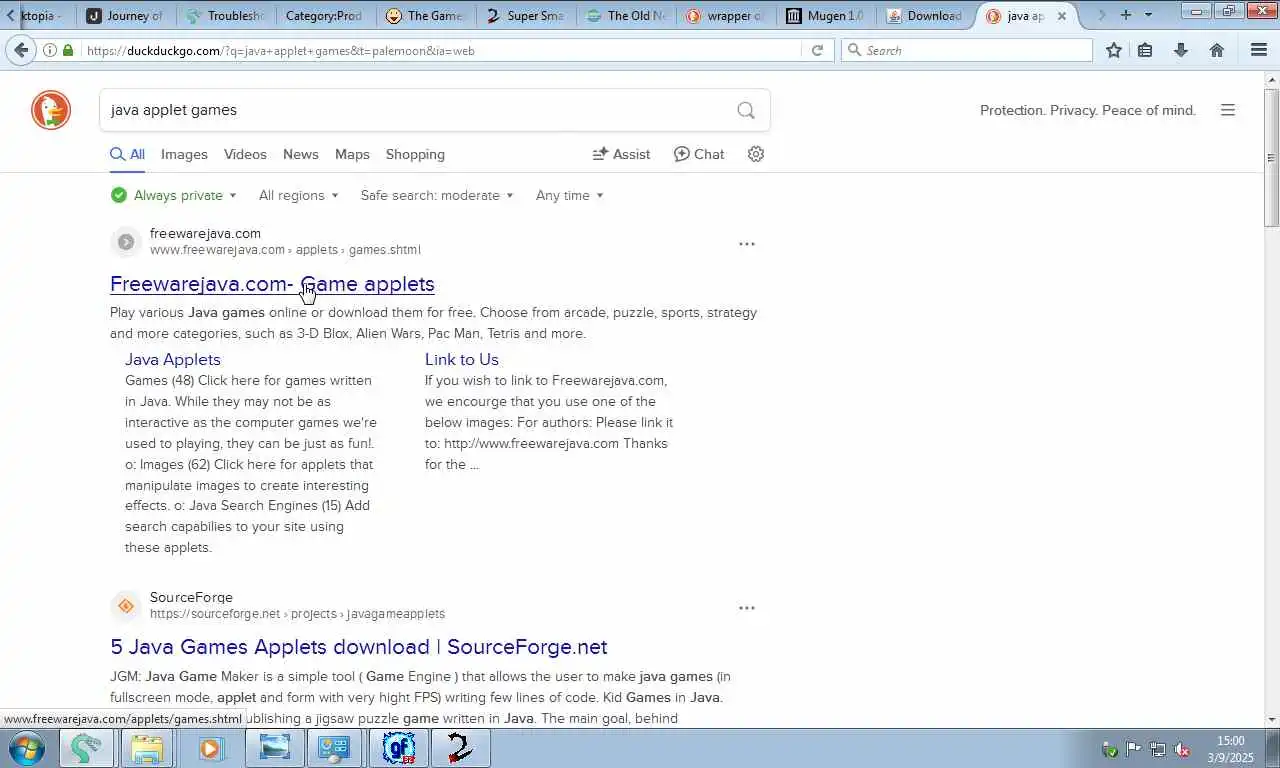Open more options for SourceForge result
Image resolution: width=1280 pixels, height=768 pixels.
747,608
